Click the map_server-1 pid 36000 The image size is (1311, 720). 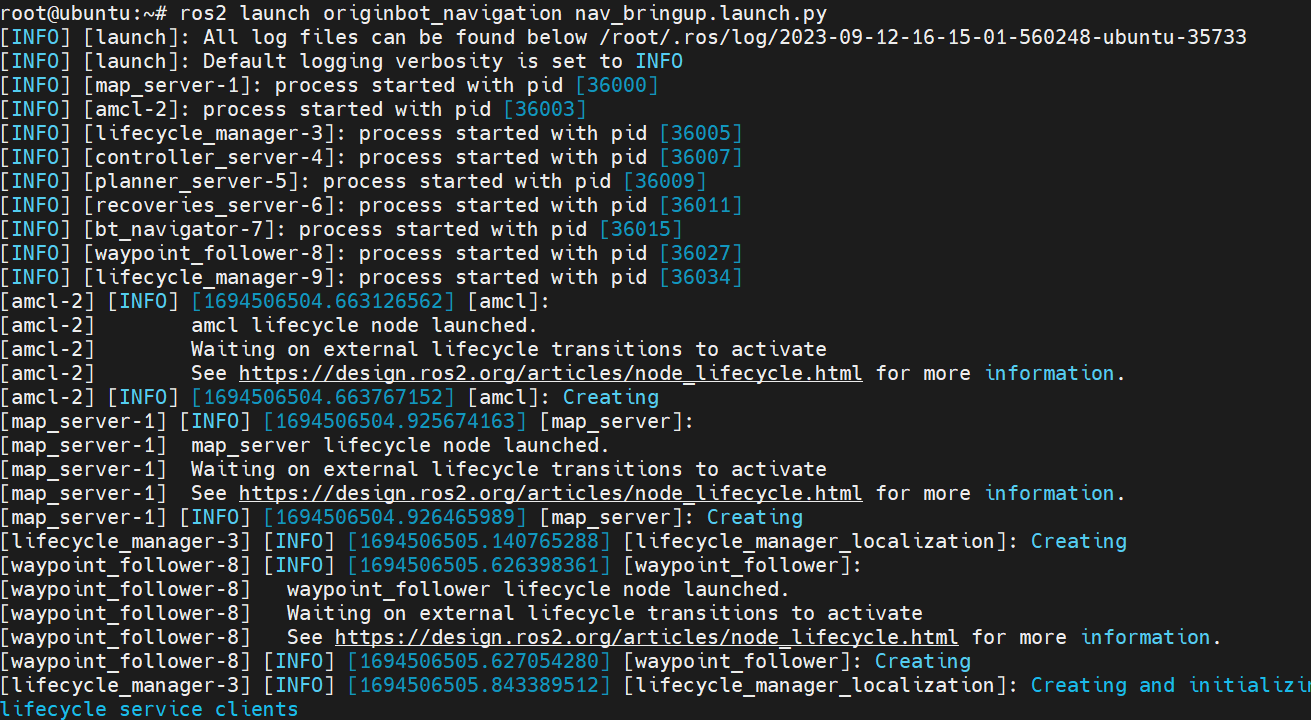click(x=617, y=85)
